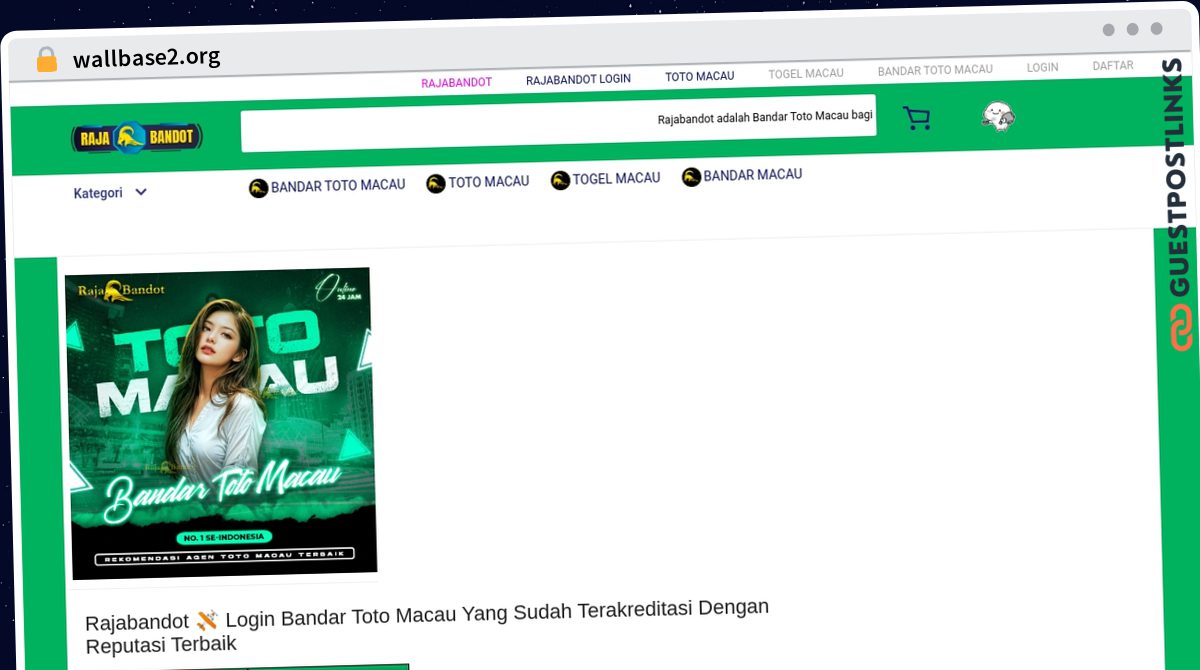1200x670 pixels.
Task: Open the TOTO MACAU category link
Action: pyautogui.click(x=488, y=182)
